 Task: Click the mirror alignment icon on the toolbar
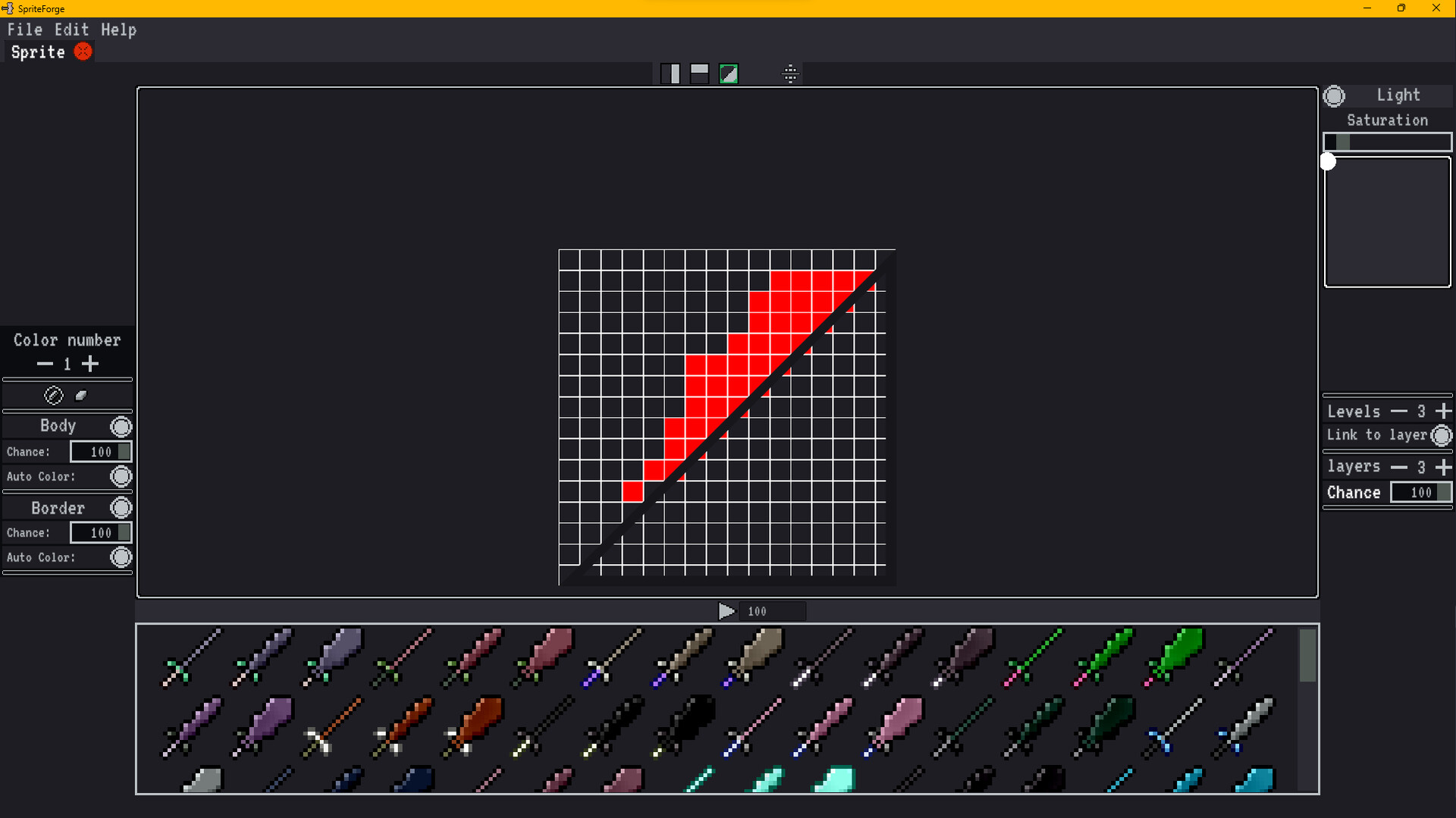pos(791,74)
